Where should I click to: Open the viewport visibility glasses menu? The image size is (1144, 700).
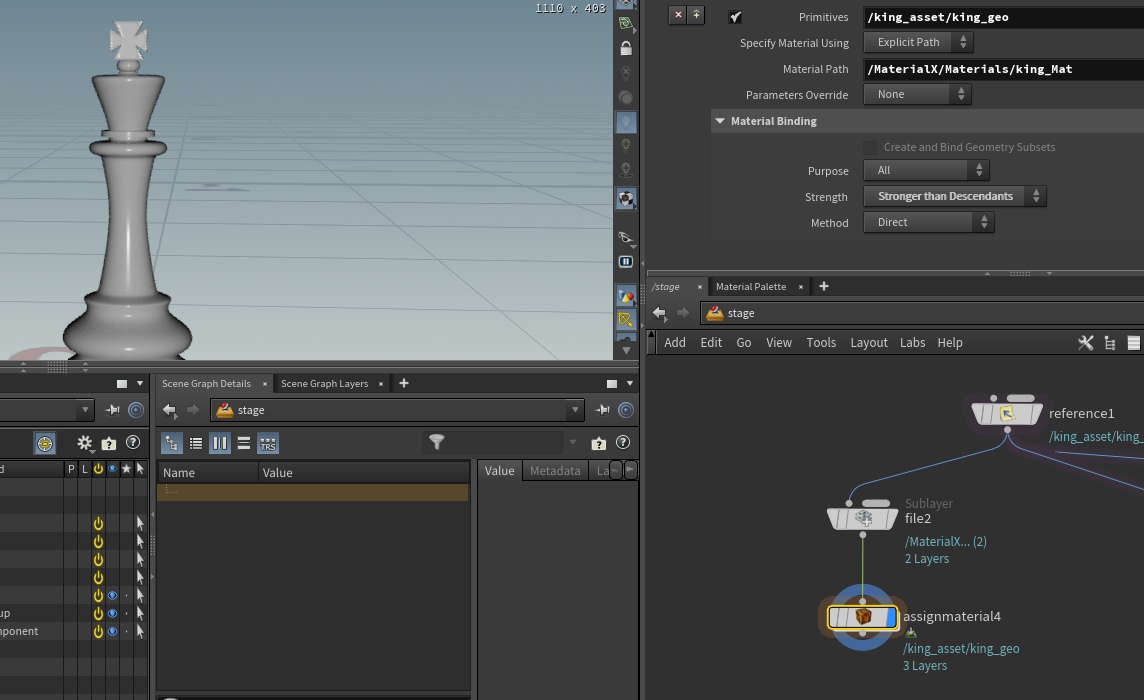tap(626, 236)
